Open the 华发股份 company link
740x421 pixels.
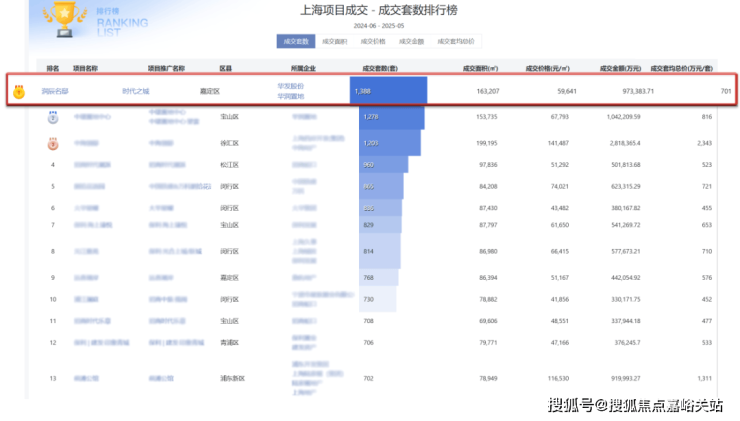pyautogui.click(x=291, y=86)
